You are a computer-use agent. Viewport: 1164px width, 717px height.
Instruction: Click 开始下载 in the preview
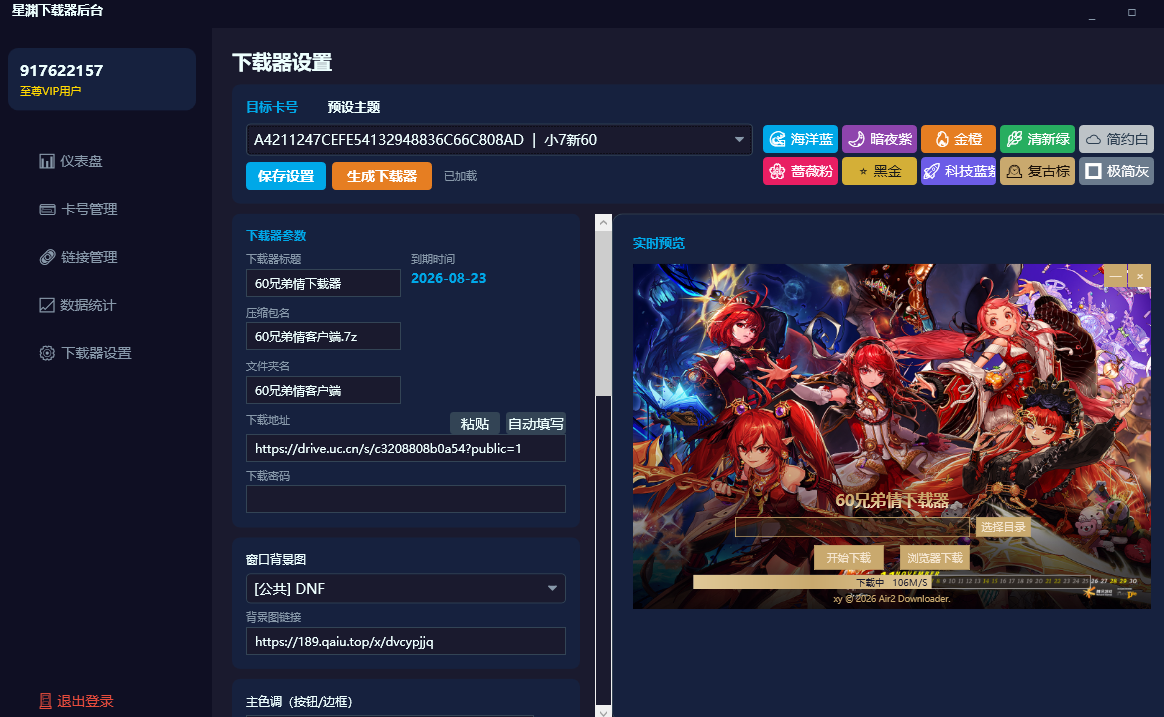tap(849, 557)
